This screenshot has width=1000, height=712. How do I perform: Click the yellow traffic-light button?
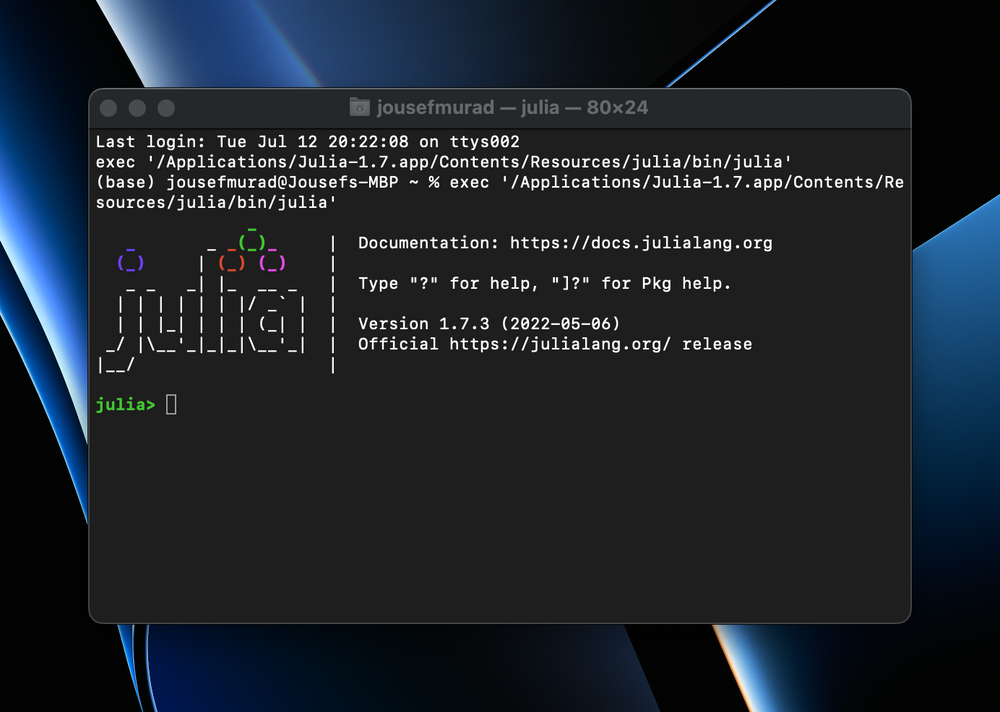tap(136, 108)
